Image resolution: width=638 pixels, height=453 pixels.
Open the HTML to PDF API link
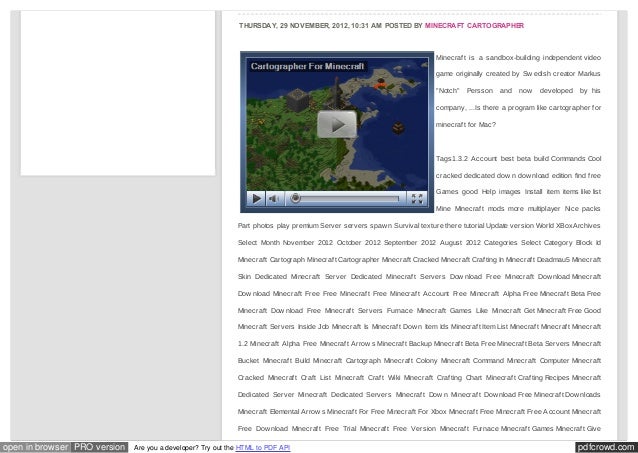263,447
